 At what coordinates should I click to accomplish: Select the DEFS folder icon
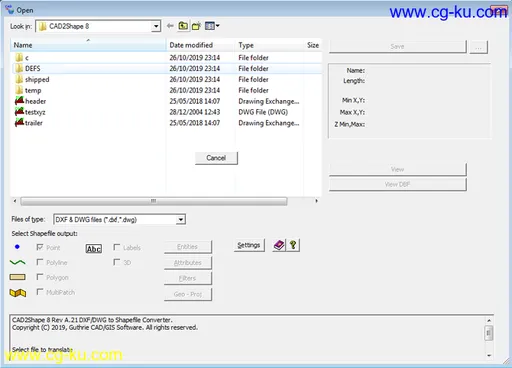(x=19, y=68)
